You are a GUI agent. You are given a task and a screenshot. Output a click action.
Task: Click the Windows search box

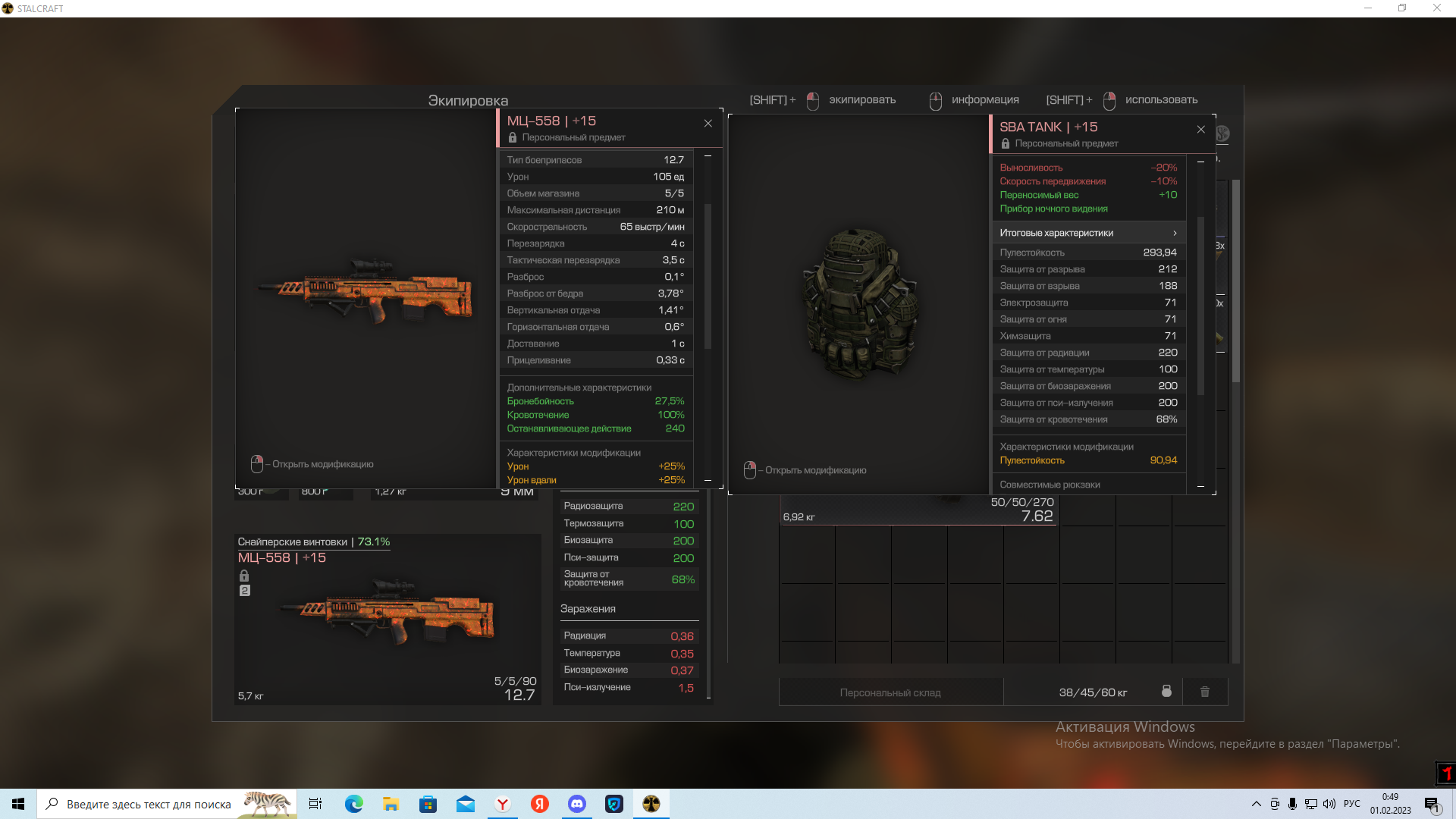click(167, 804)
